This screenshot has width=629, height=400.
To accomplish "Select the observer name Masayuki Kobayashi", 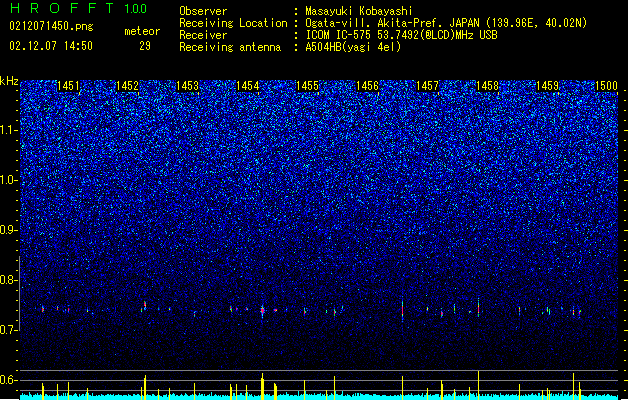I will 359,11.
